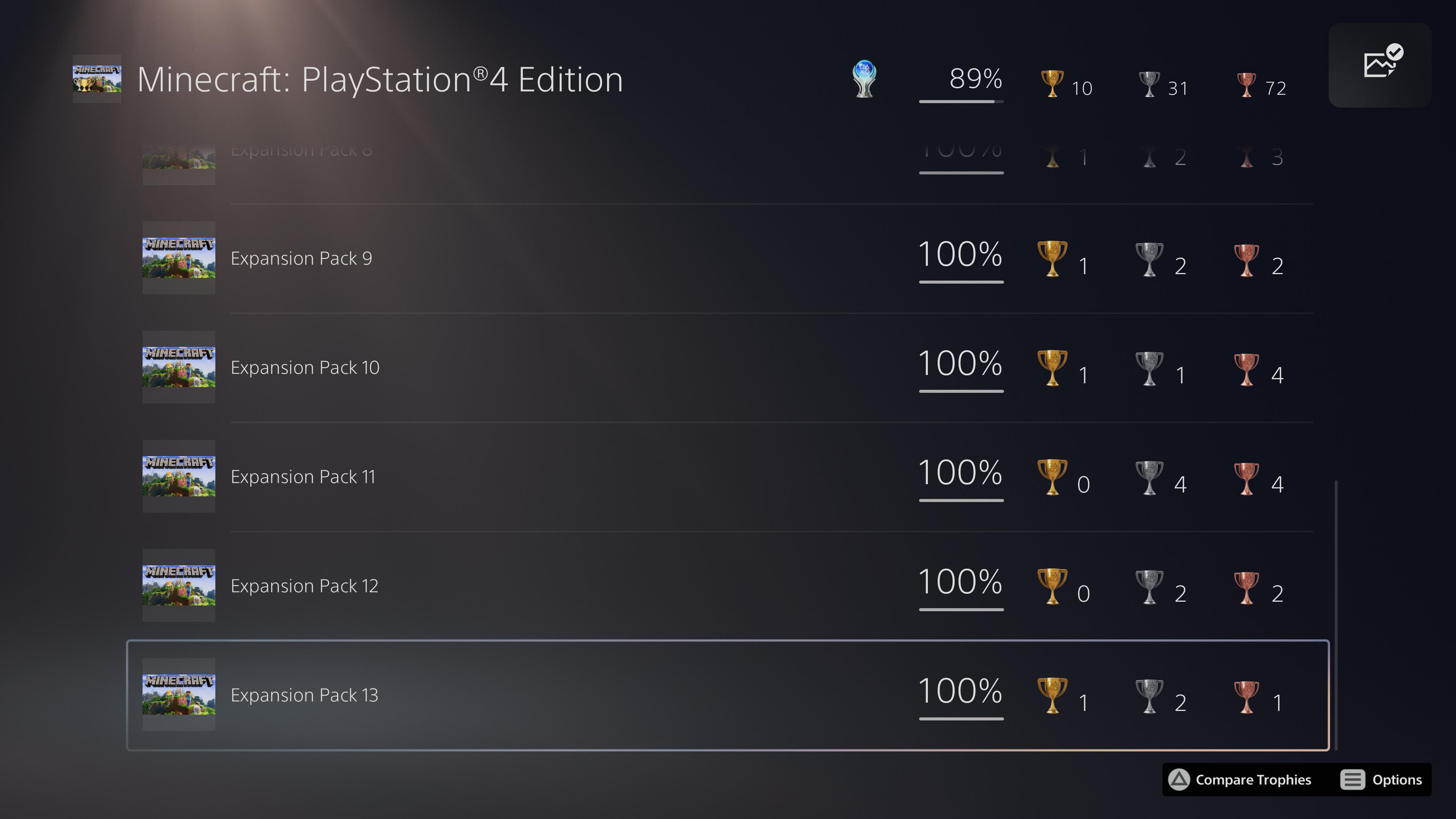Click the platinum trophy icon in header
Viewport: 1456px width, 819px height.
coord(864,79)
